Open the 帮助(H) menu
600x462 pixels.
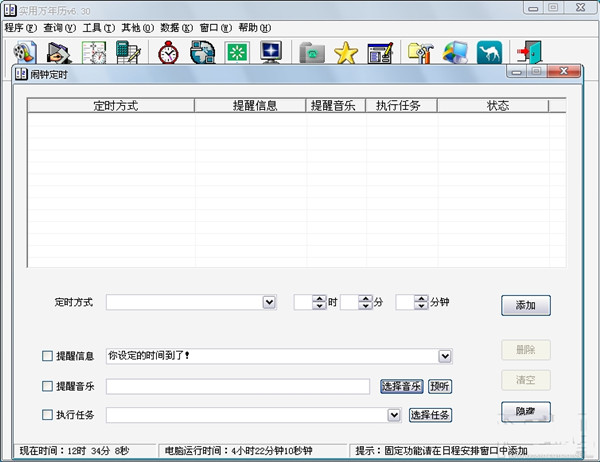(254, 28)
